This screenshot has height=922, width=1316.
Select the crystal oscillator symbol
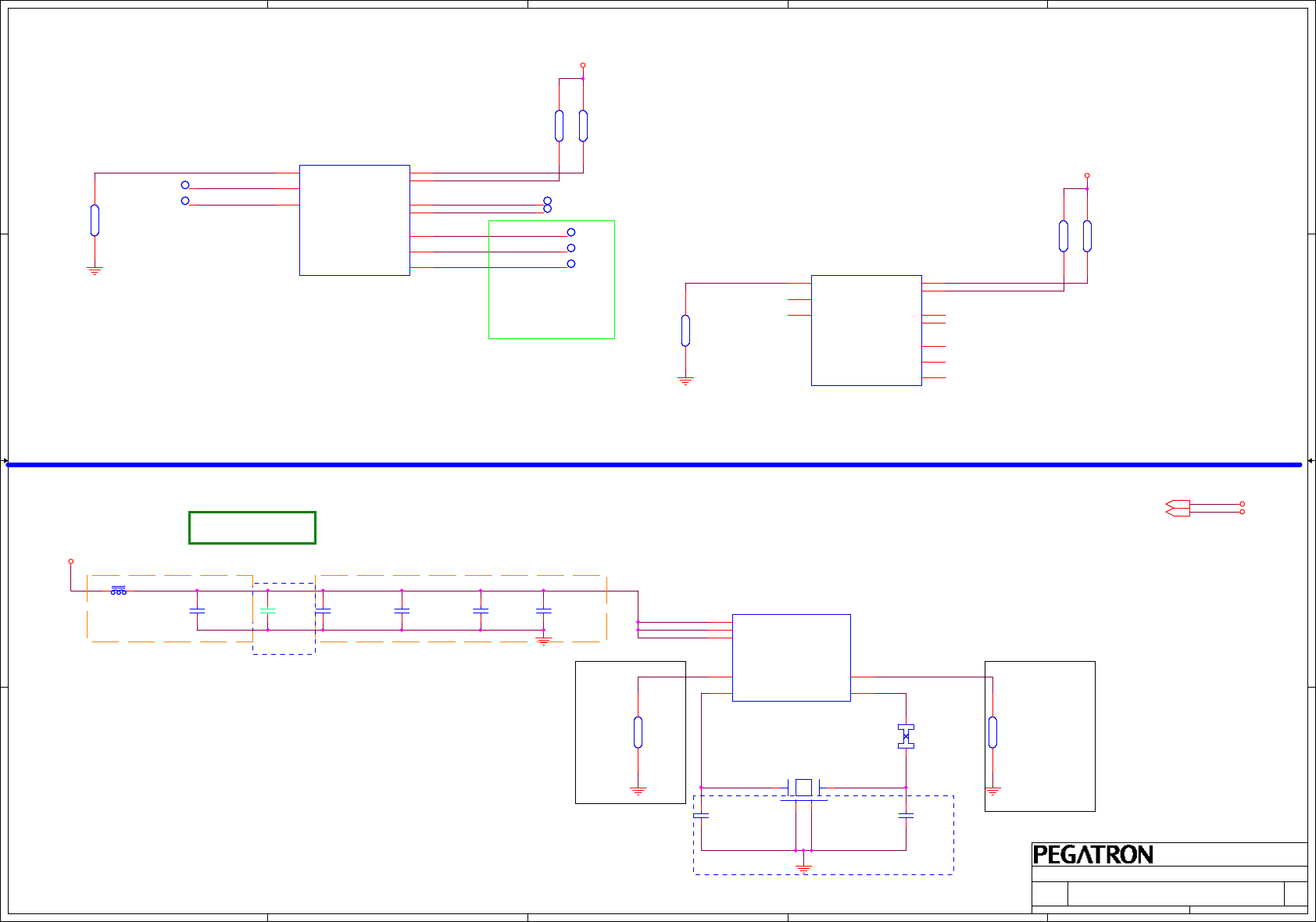pos(803,788)
